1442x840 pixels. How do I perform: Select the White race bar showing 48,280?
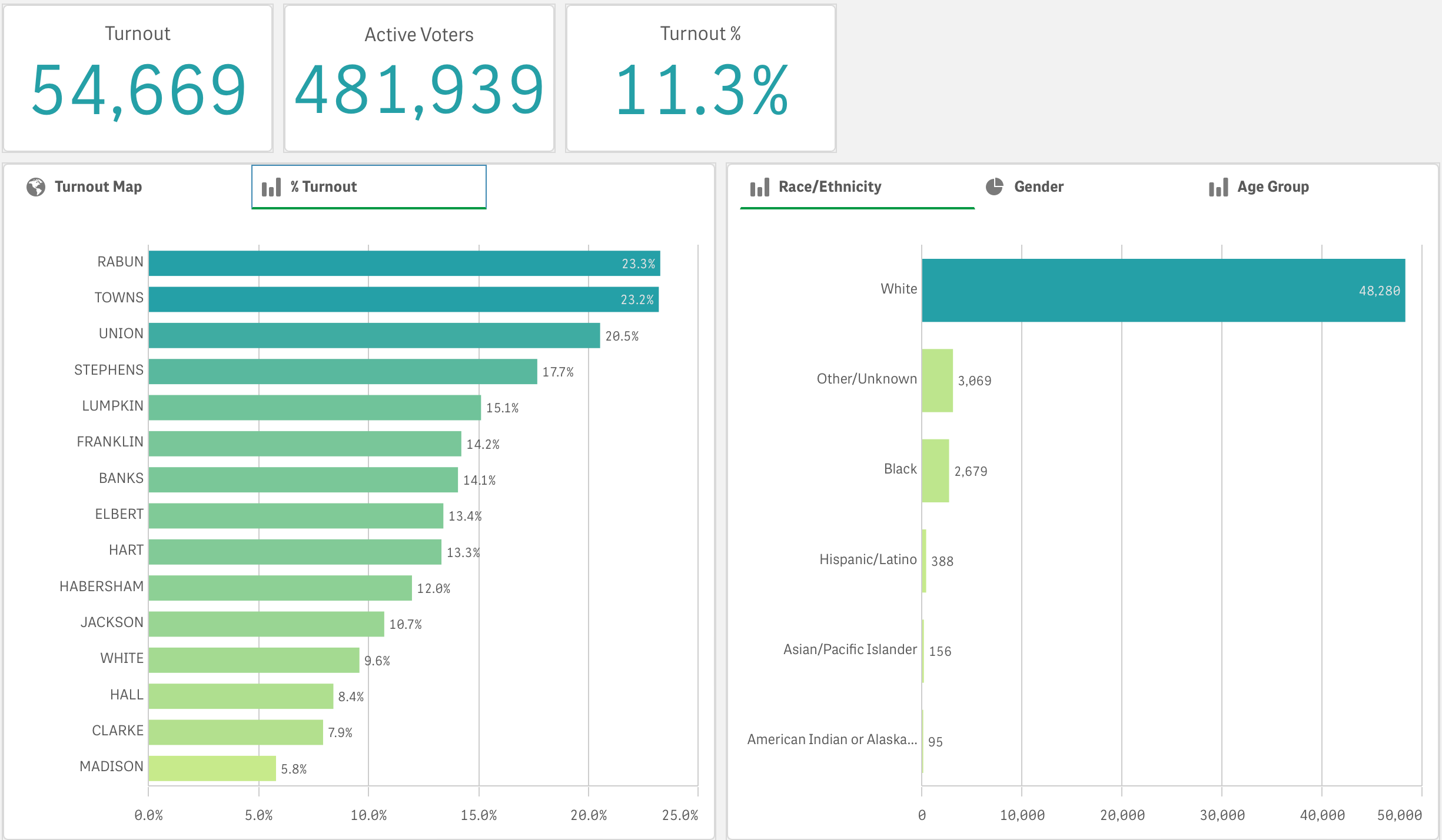click(1163, 290)
